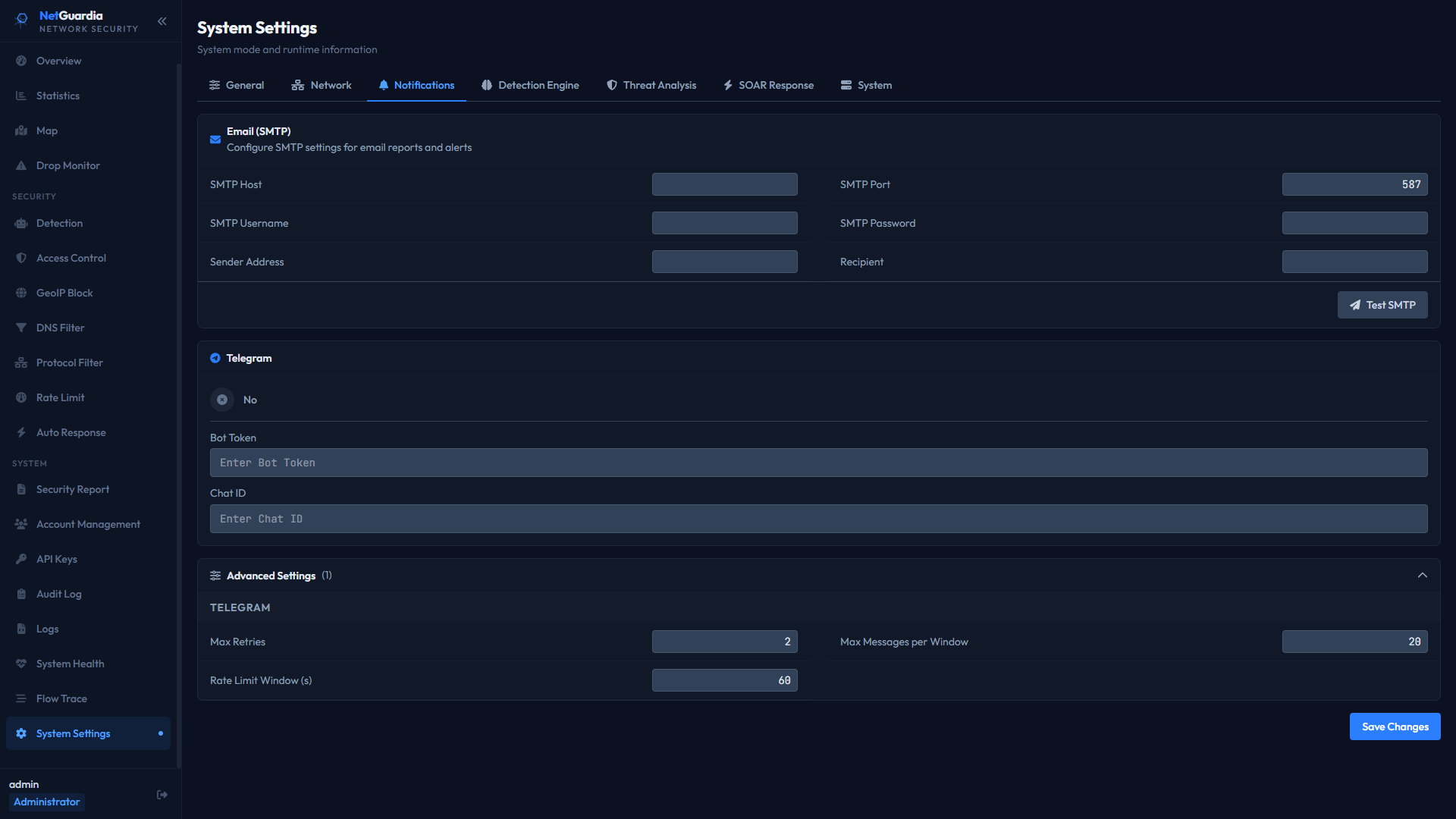Select the Notifications tab

[416, 85]
